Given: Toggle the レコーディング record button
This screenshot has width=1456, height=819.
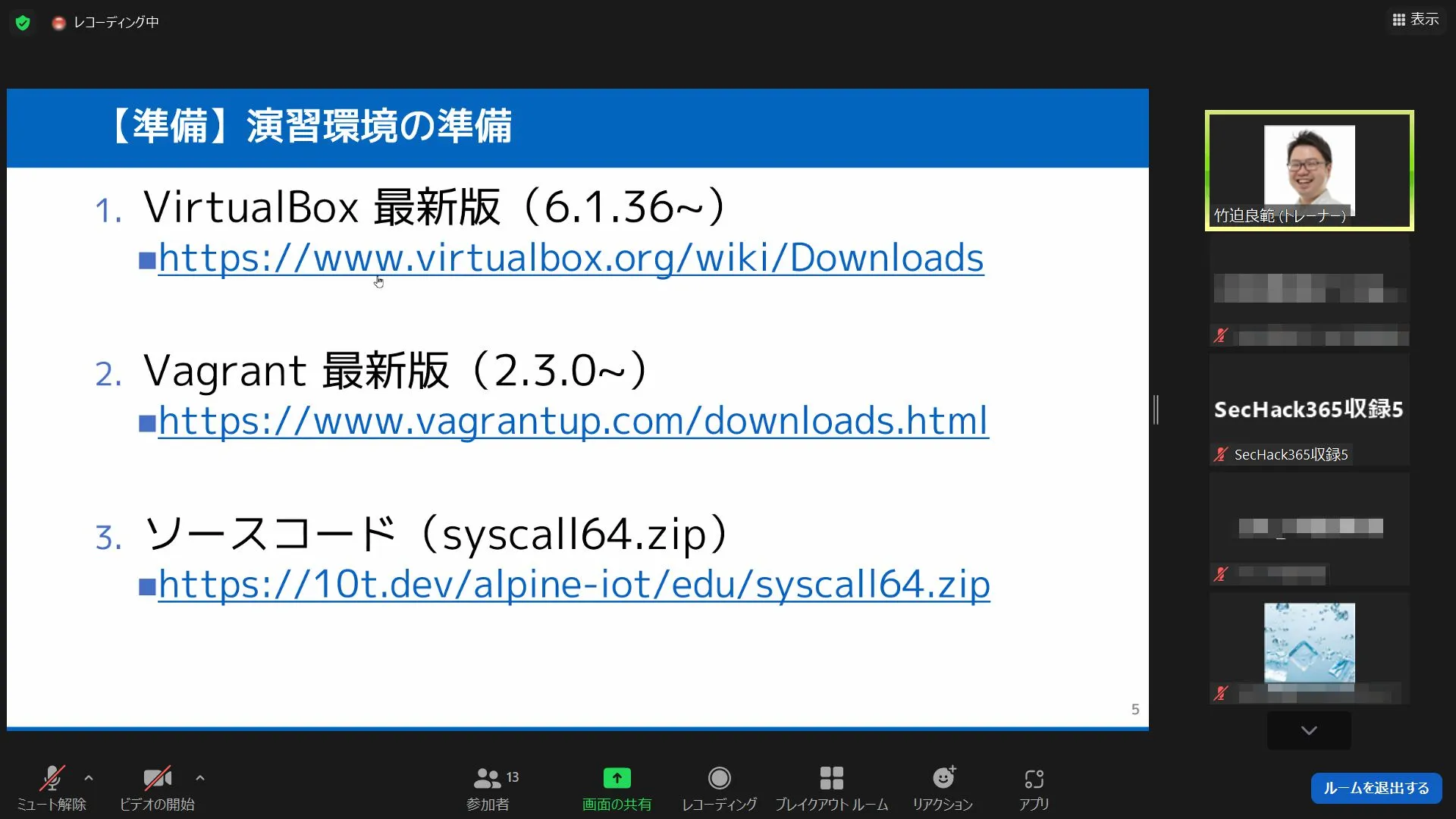Looking at the screenshot, I should pyautogui.click(x=719, y=788).
